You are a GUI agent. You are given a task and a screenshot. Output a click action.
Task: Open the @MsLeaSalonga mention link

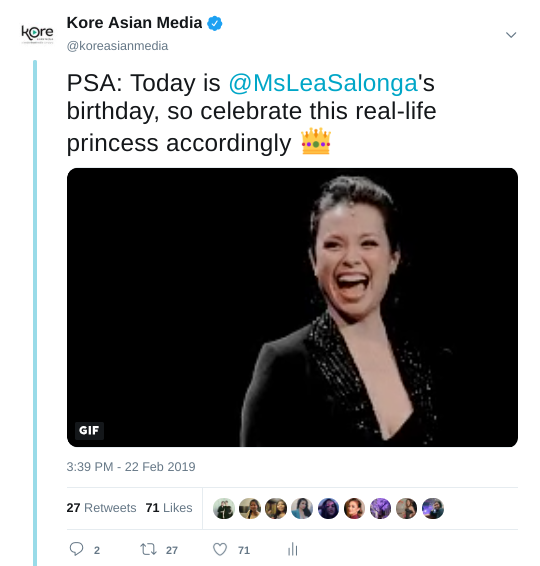[x=323, y=83]
